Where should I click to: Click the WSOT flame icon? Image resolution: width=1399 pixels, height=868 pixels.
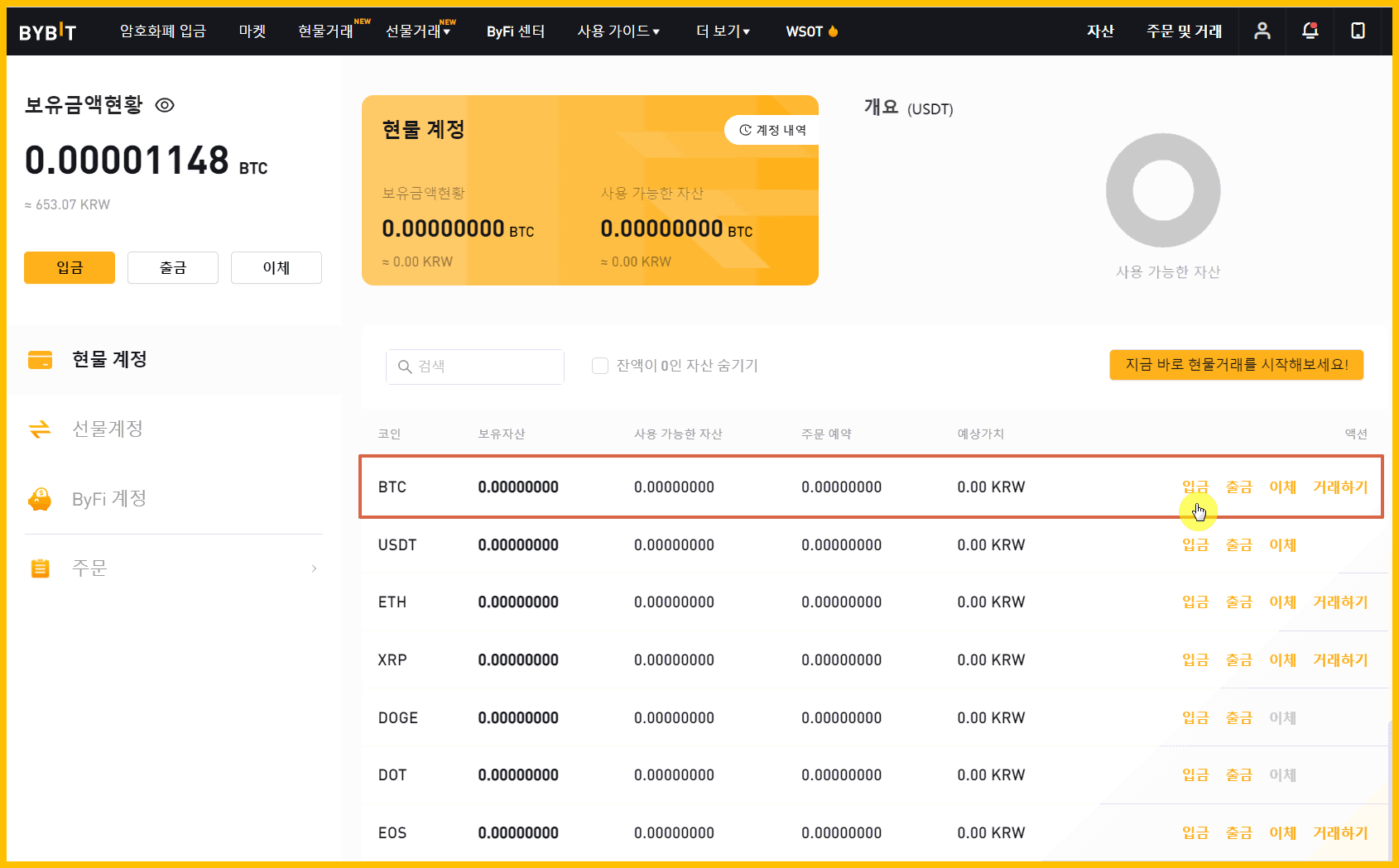tap(833, 31)
